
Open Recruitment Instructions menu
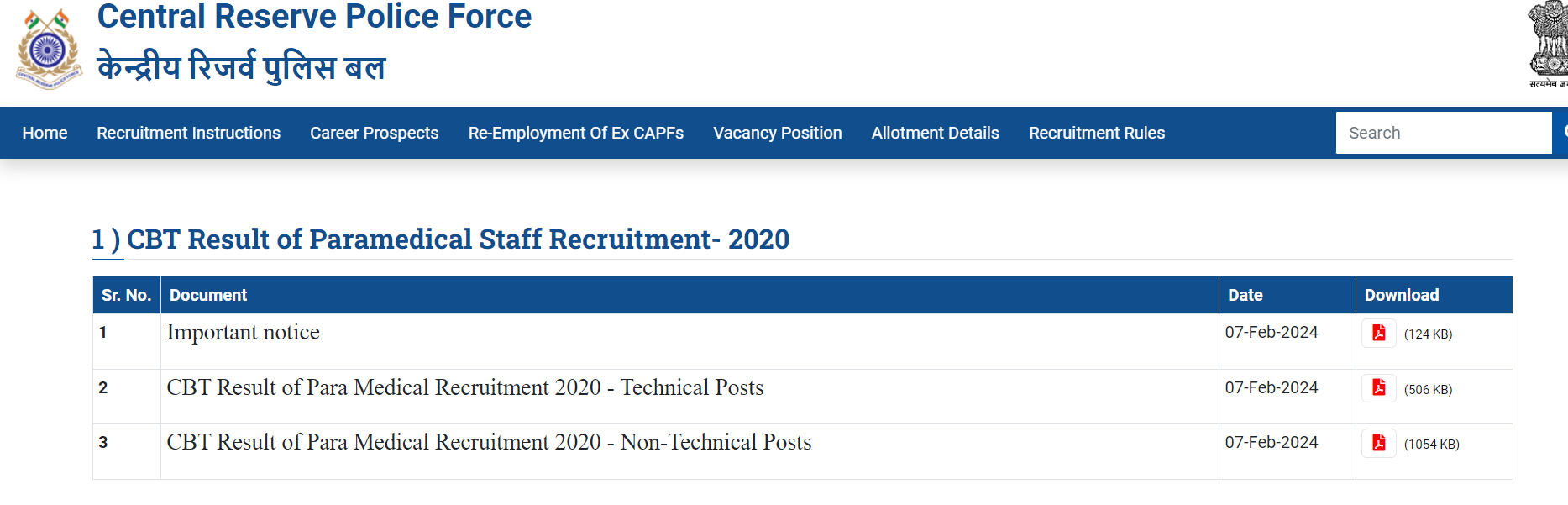point(188,133)
